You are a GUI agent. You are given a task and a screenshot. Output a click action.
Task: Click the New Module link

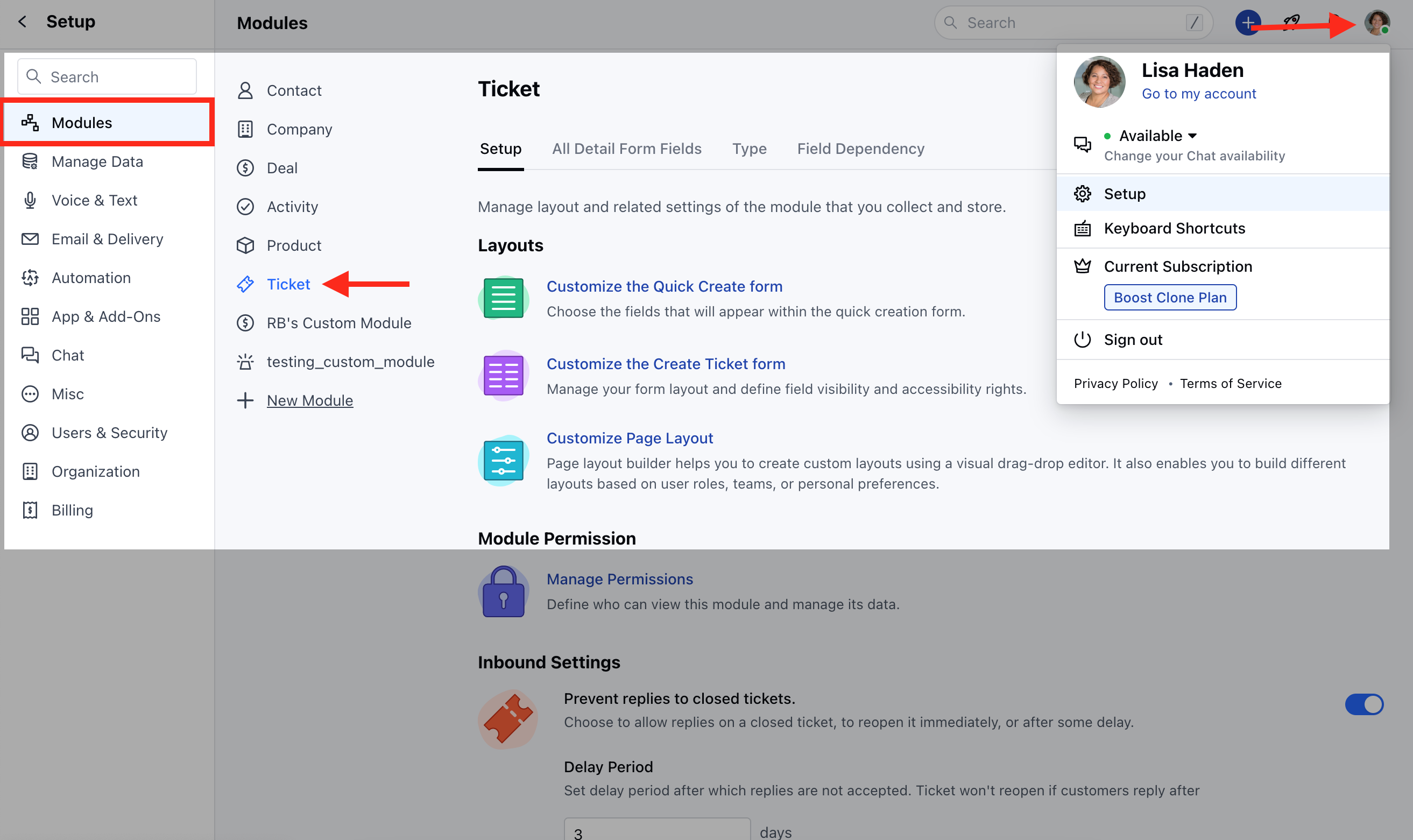(309, 400)
